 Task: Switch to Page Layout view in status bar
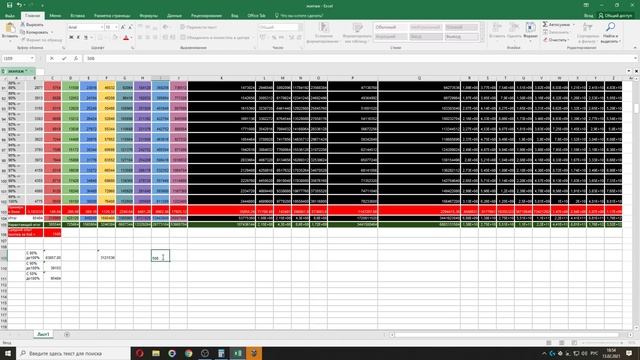562,343
